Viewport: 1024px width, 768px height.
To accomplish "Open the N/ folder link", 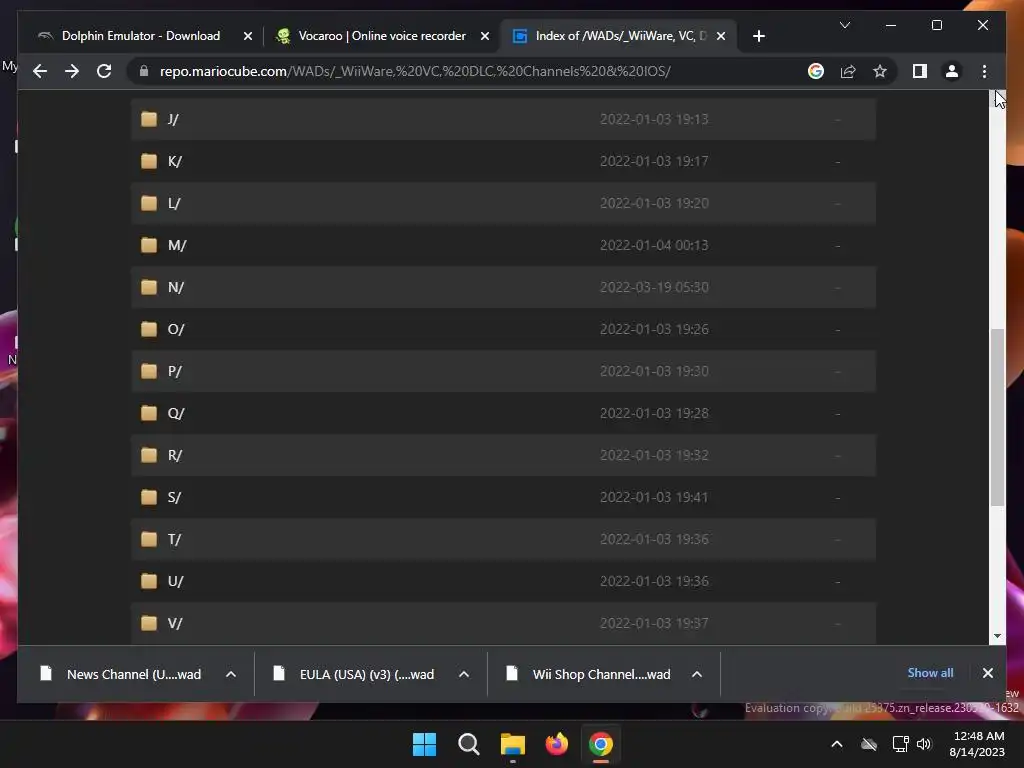I will point(176,287).
